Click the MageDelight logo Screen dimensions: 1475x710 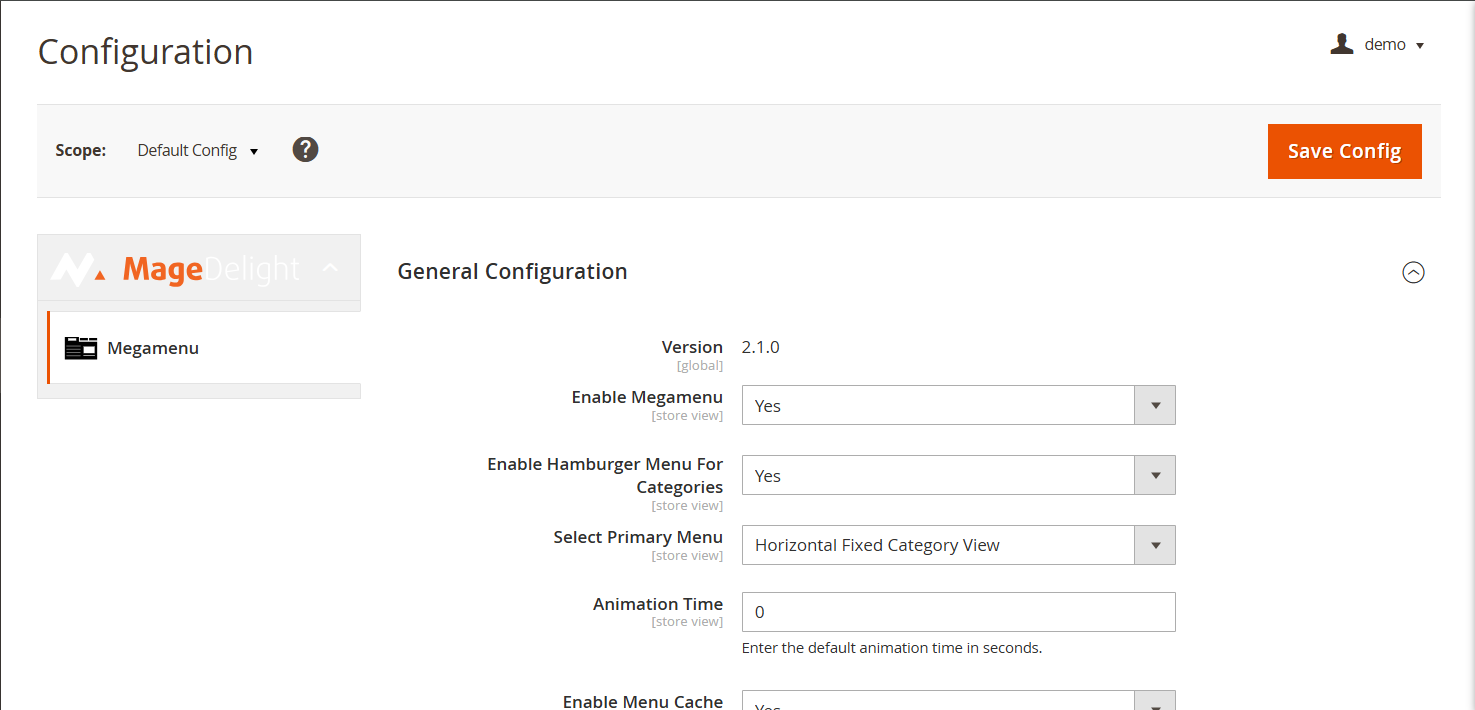pyautogui.click(x=175, y=268)
